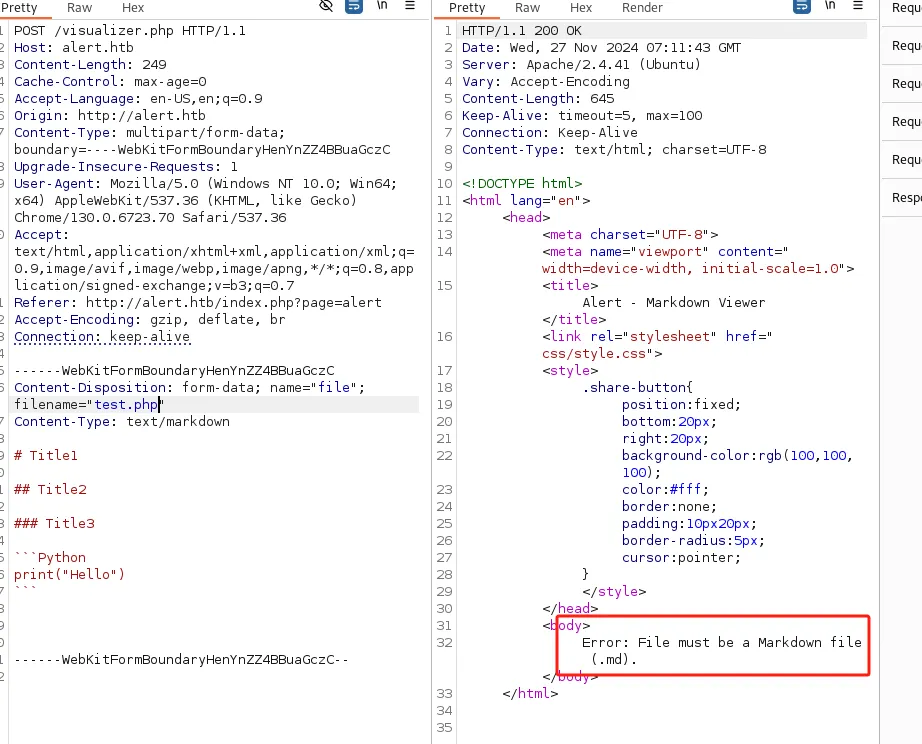
Task: Click the Connection: keep-alive request header
Action: [102, 337]
